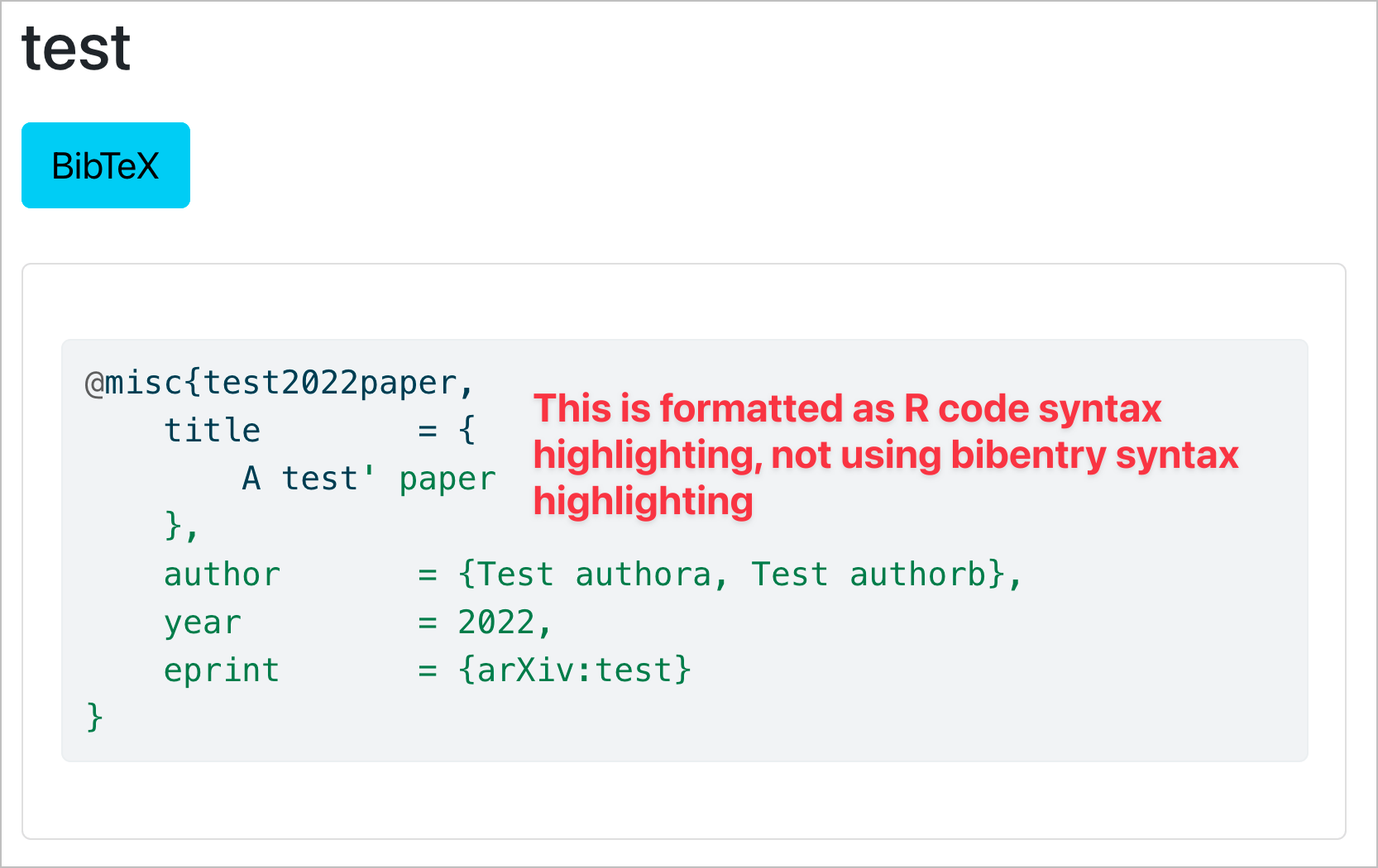
Task: Click the year field name
Action: click(201, 622)
